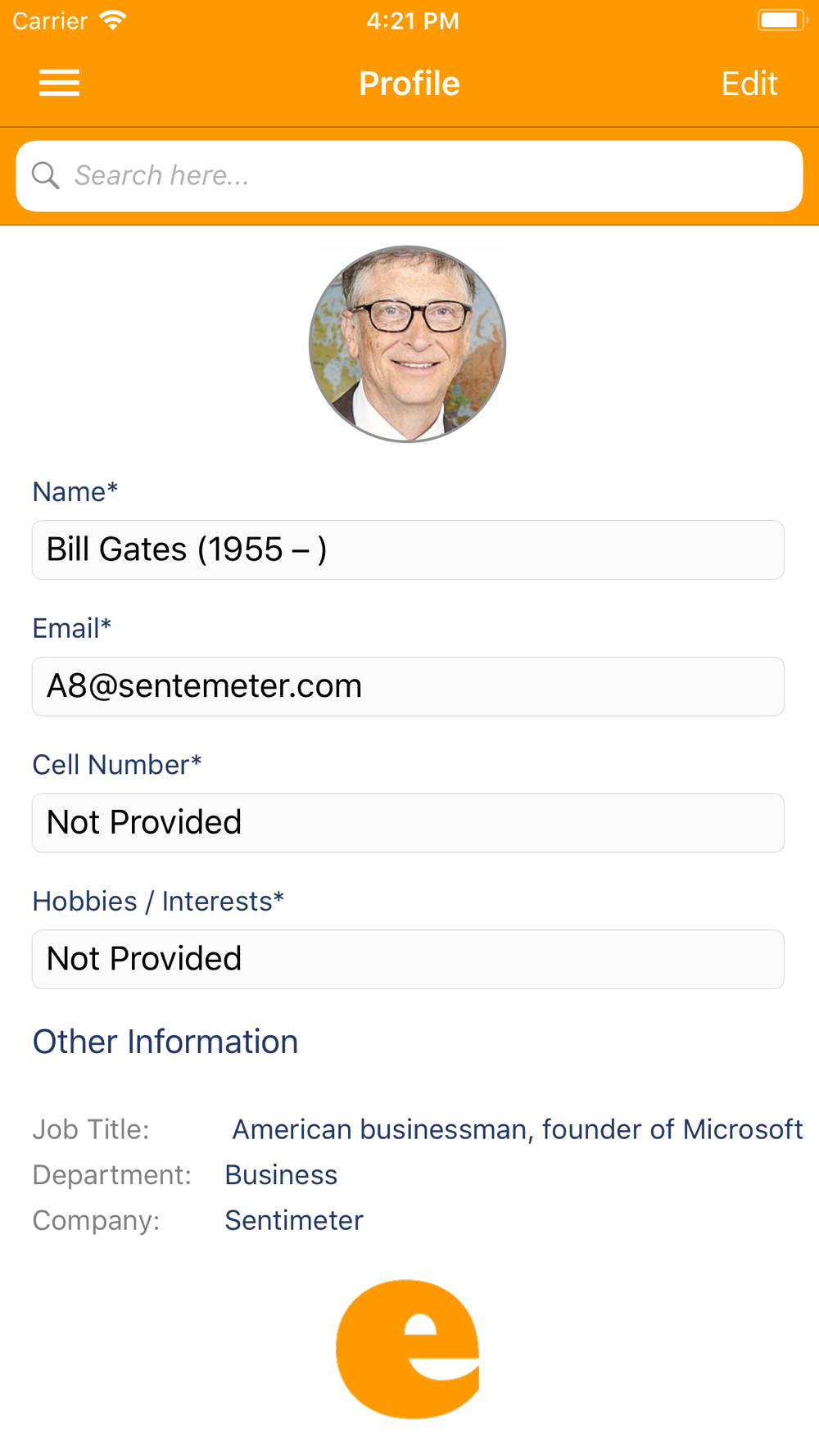Tap the Cell Number field
The image size is (819, 1456).
click(x=408, y=822)
